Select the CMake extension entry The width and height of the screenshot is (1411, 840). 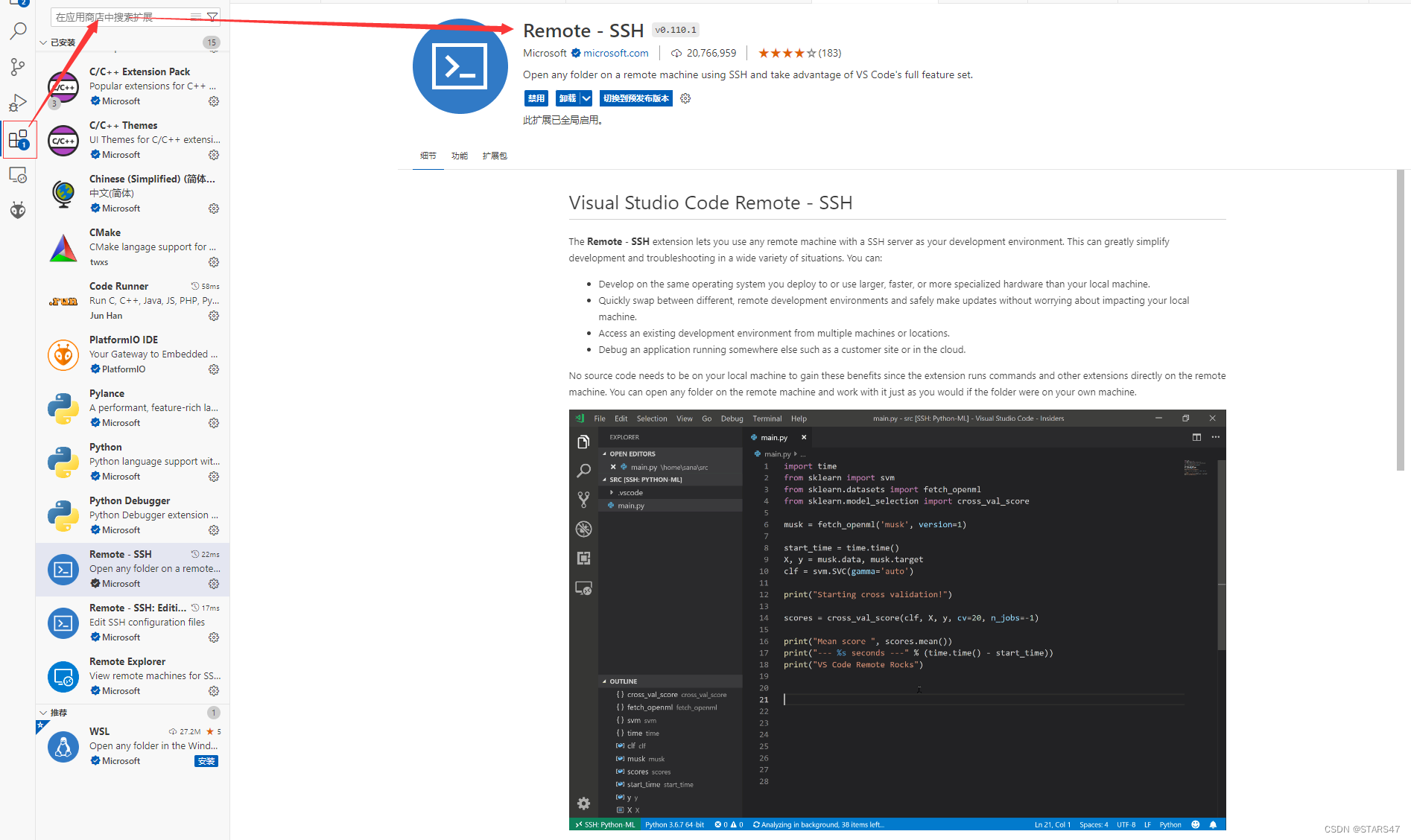pos(133,247)
